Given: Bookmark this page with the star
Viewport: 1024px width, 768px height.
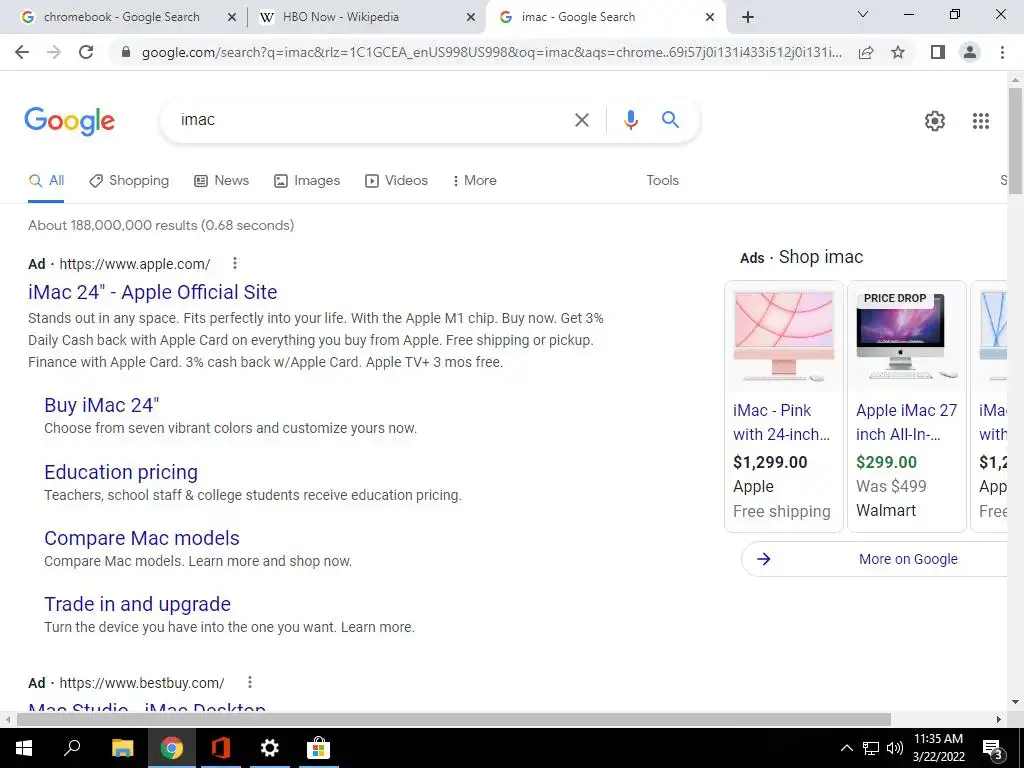Looking at the screenshot, I should pos(898,52).
